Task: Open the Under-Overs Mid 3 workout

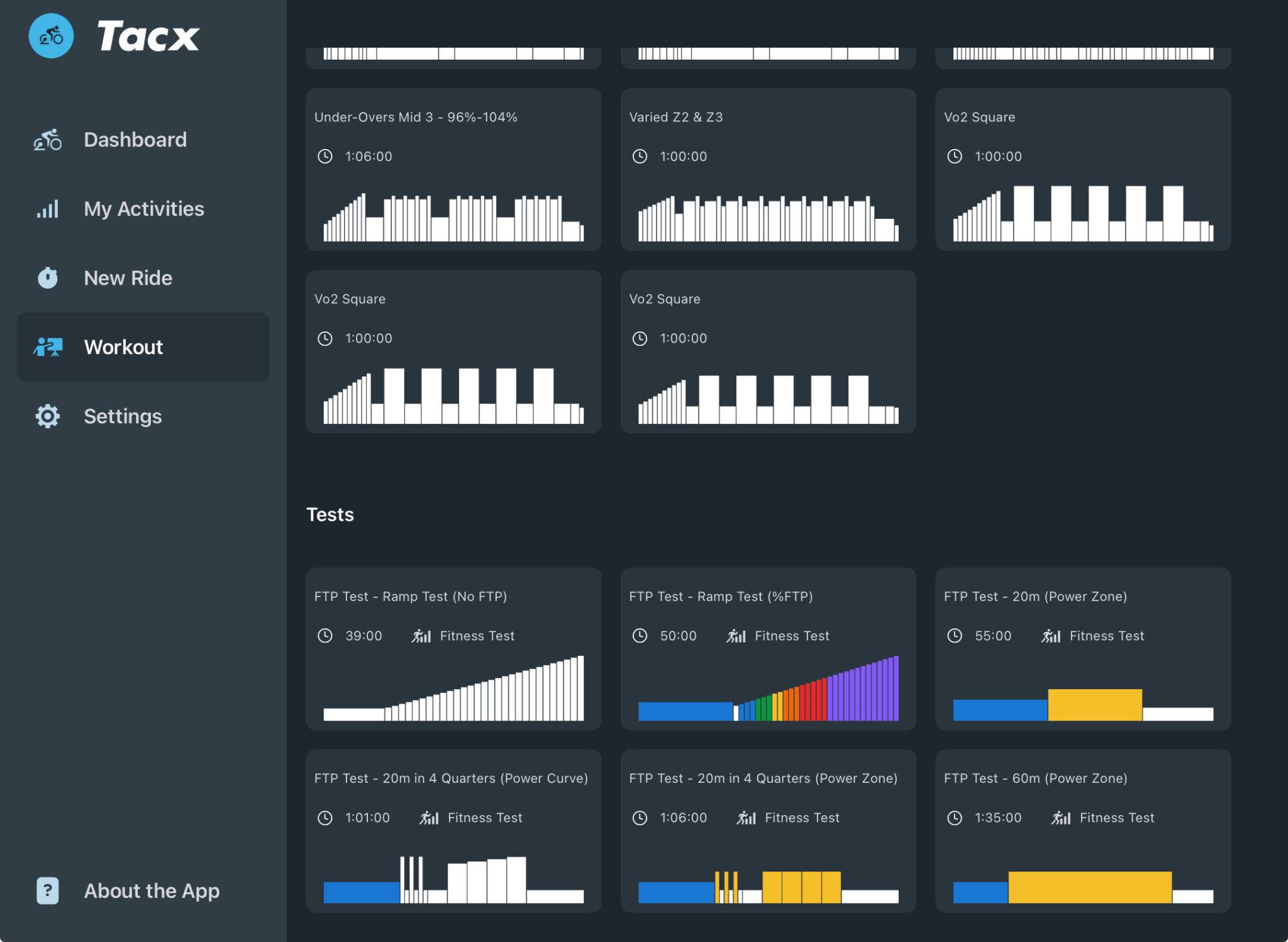Action: click(x=453, y=169)
